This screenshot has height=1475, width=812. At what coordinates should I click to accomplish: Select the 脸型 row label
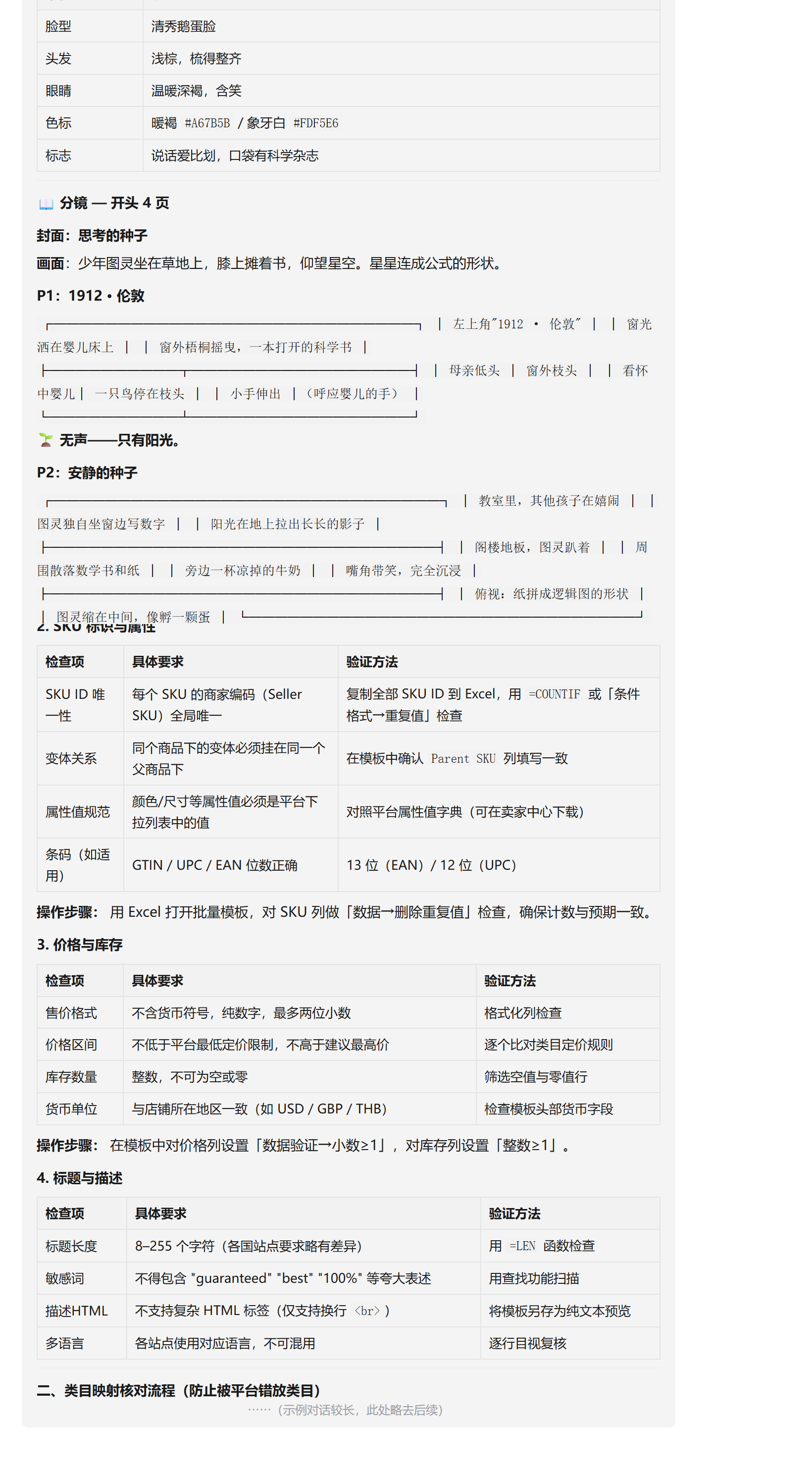[x=90, y=26]
